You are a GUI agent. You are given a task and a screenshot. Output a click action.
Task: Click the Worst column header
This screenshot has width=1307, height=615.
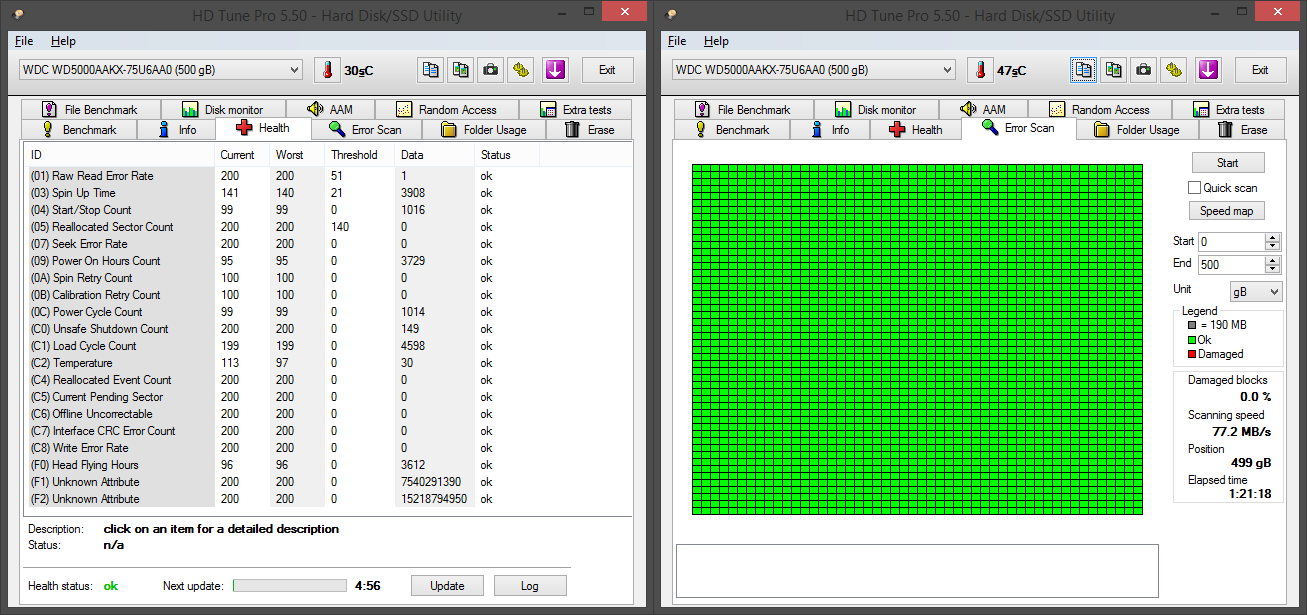click(x=298, y=155)
